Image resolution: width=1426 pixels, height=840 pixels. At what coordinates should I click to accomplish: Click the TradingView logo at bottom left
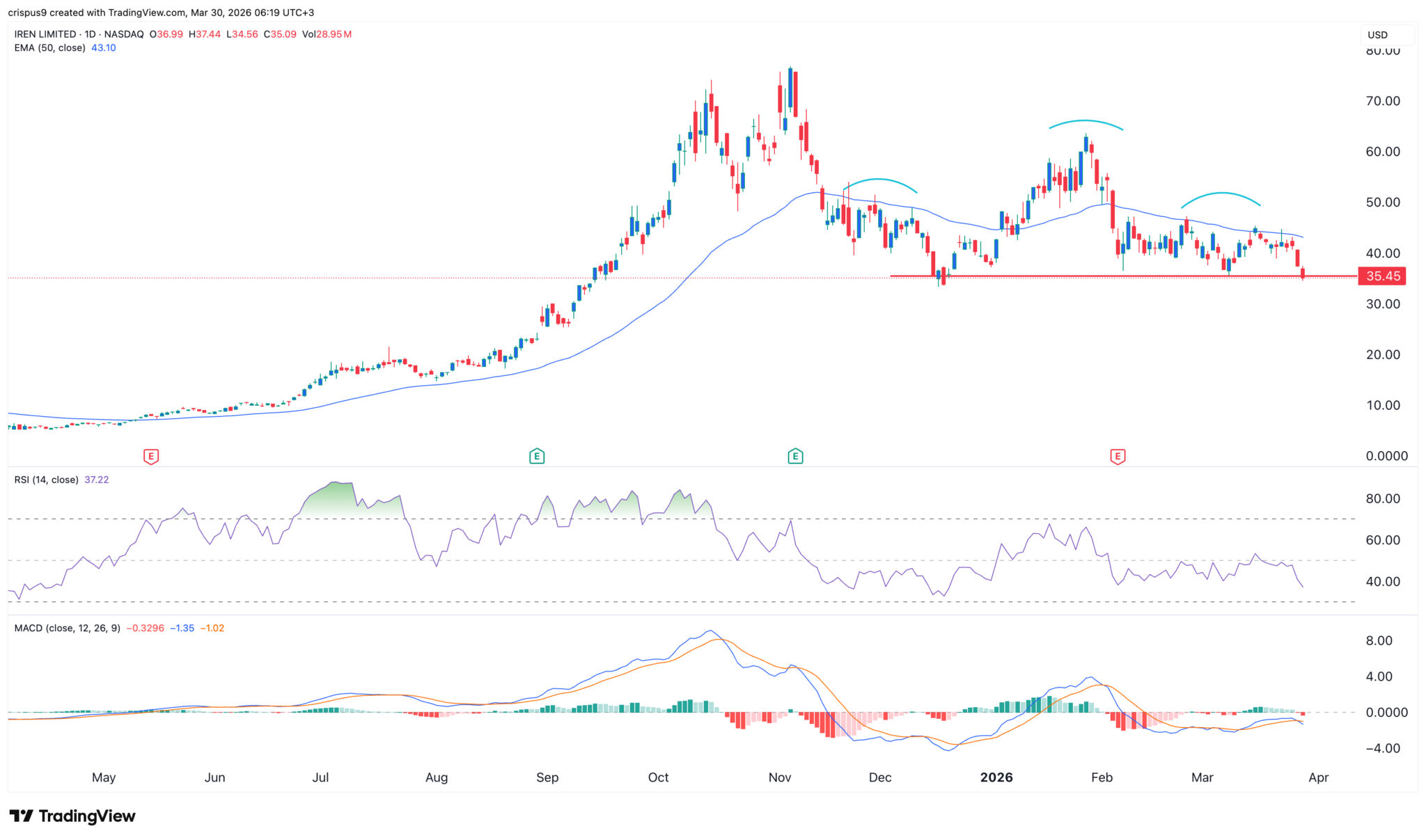(72, 816)
